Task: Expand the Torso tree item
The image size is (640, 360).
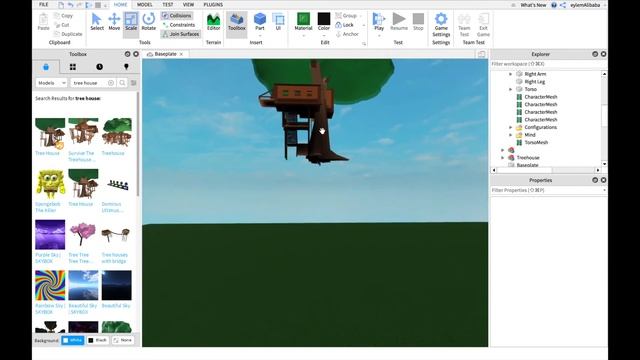Action: coord(510,89)
